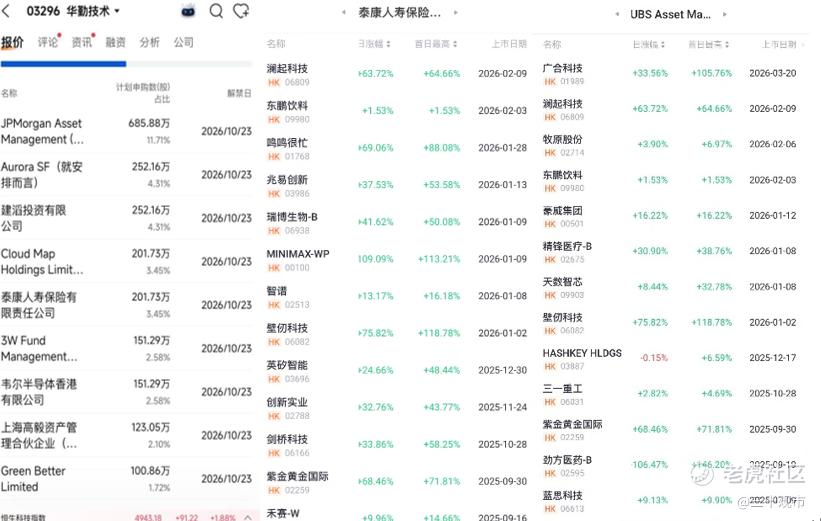Open 剑桥科技 06166 stock row

point(396,446)
